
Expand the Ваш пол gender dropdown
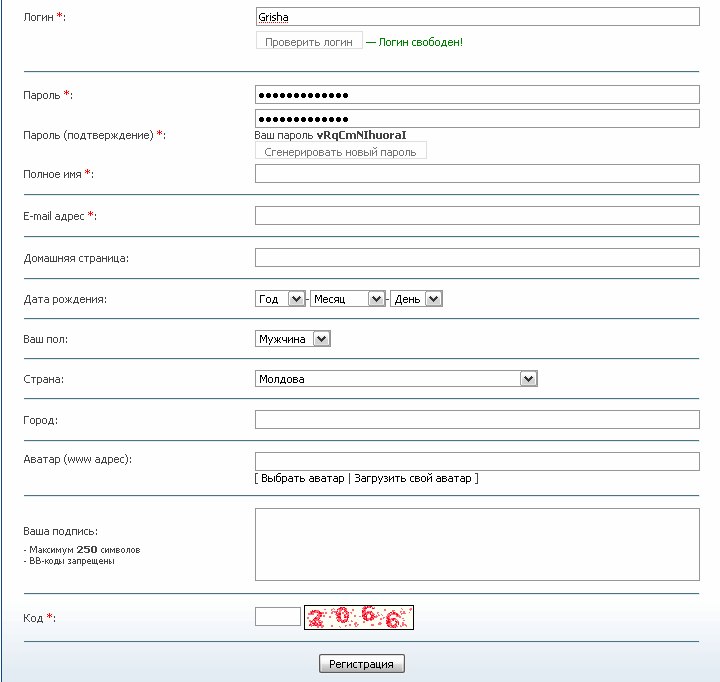coord(293,339)
